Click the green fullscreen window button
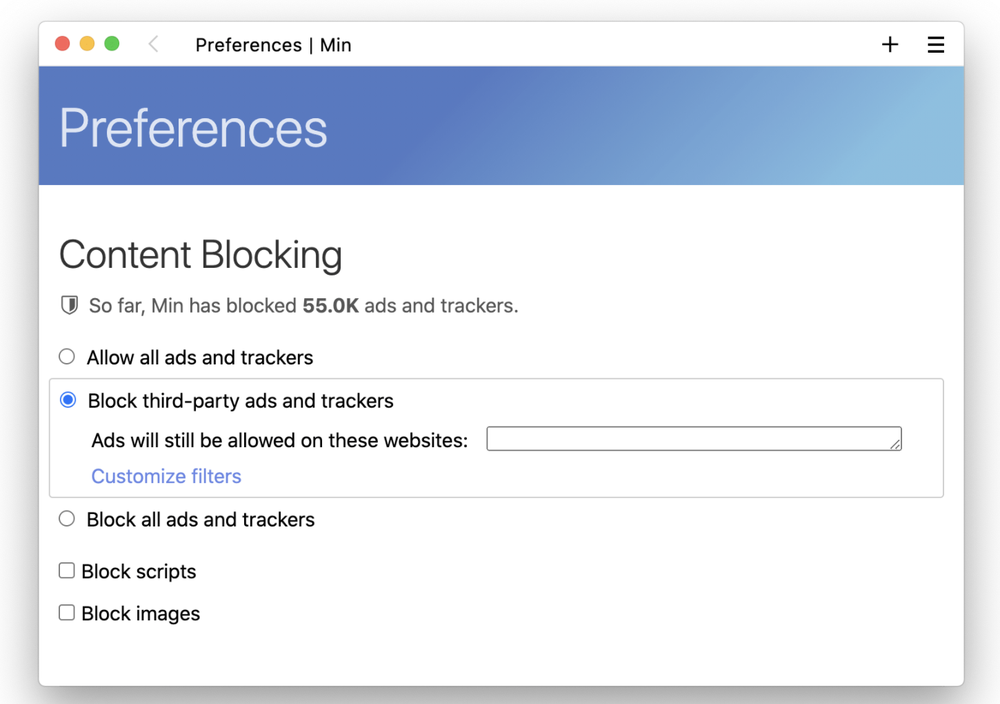 pos(112,43)
